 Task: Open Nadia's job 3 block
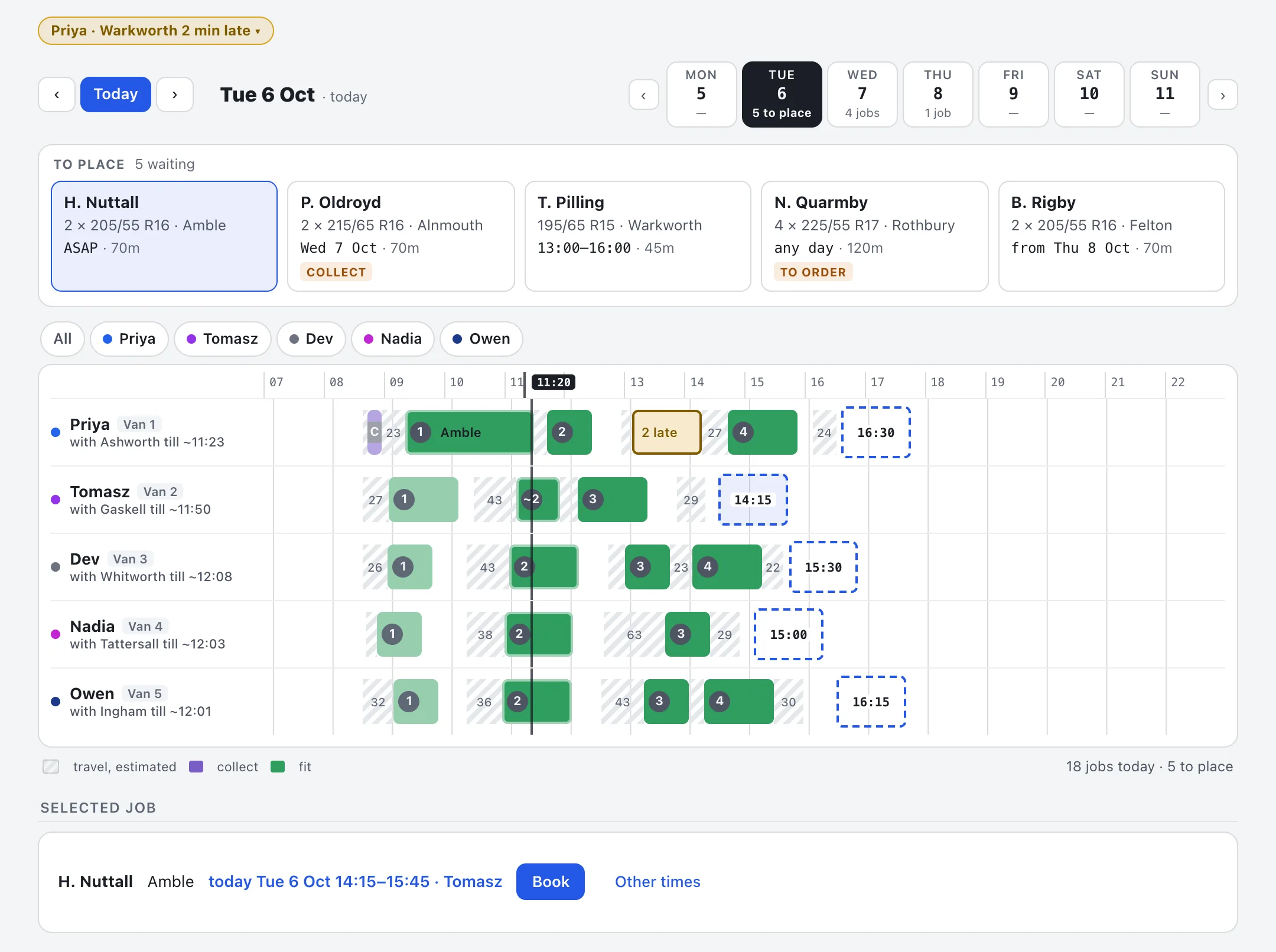click(x=688, y=634)
